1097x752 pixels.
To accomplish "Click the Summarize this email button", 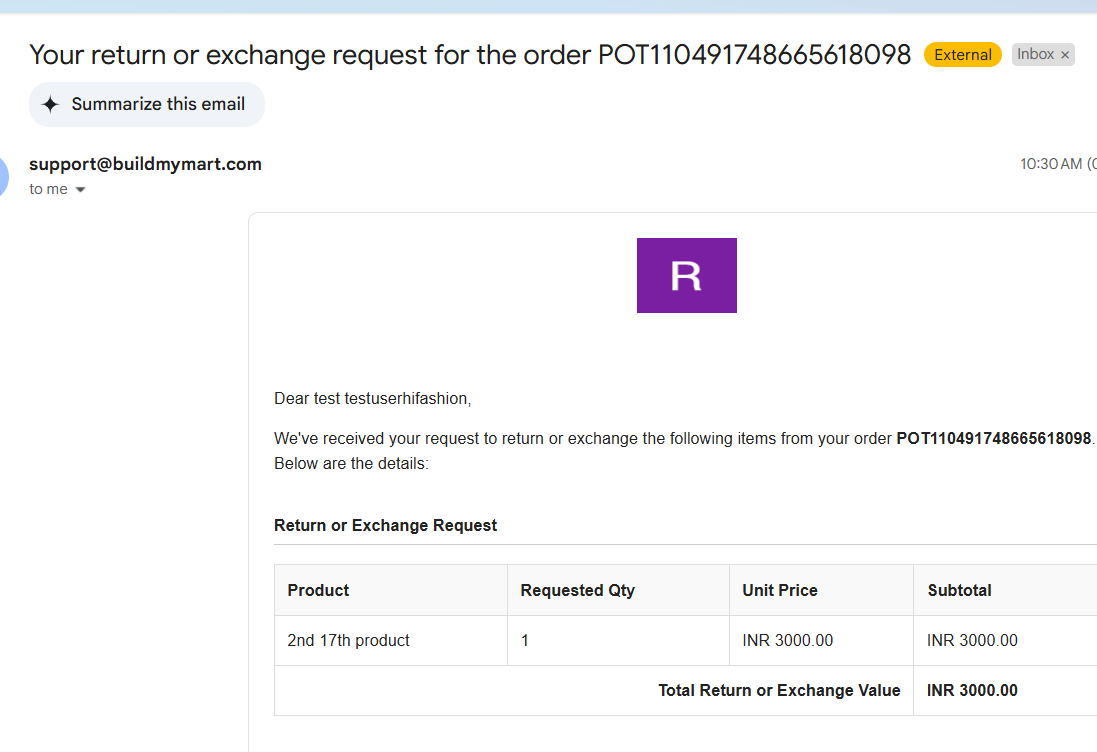I will (147, 104).
